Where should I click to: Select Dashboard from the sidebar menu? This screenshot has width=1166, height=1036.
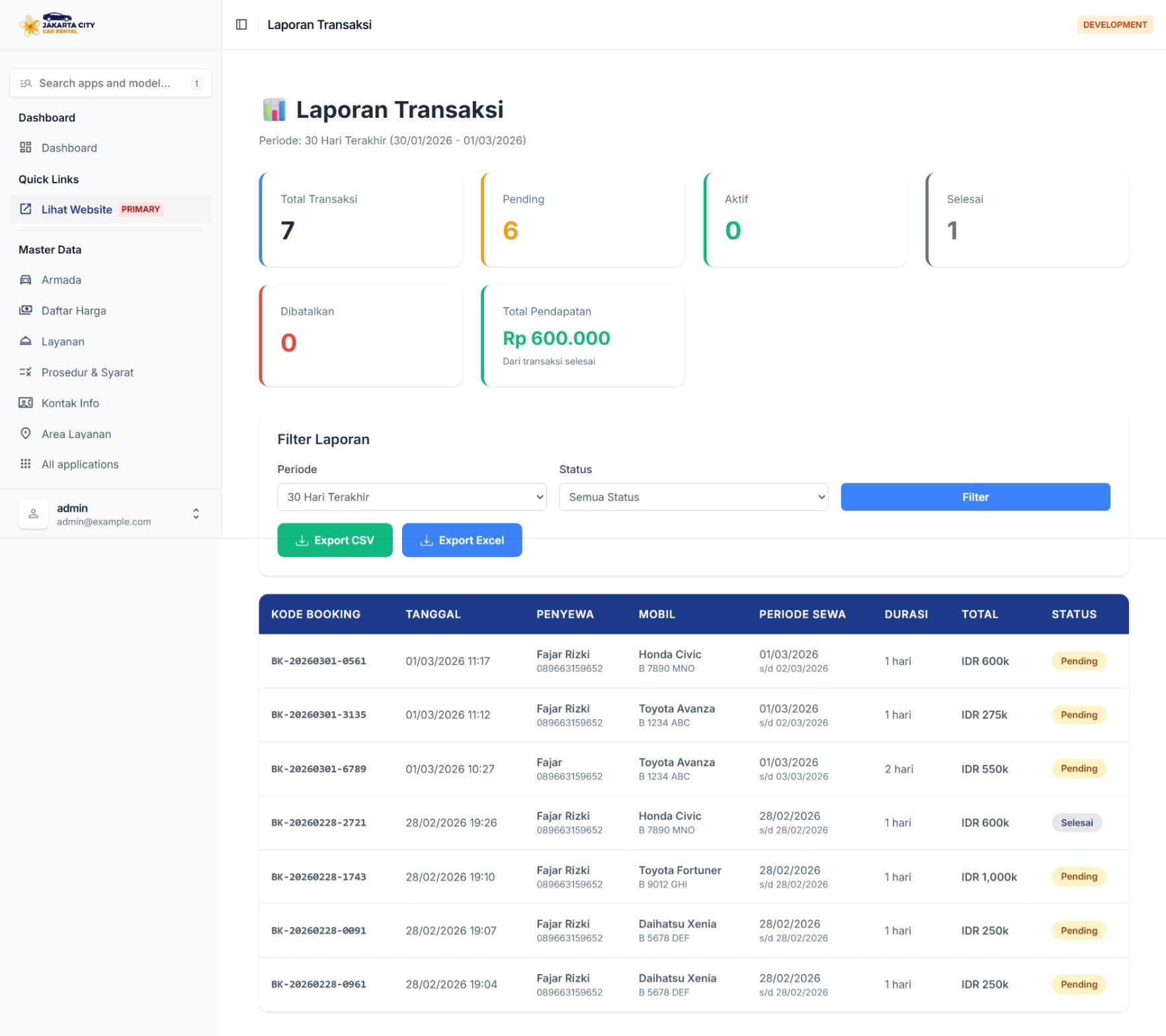point(69,148)
